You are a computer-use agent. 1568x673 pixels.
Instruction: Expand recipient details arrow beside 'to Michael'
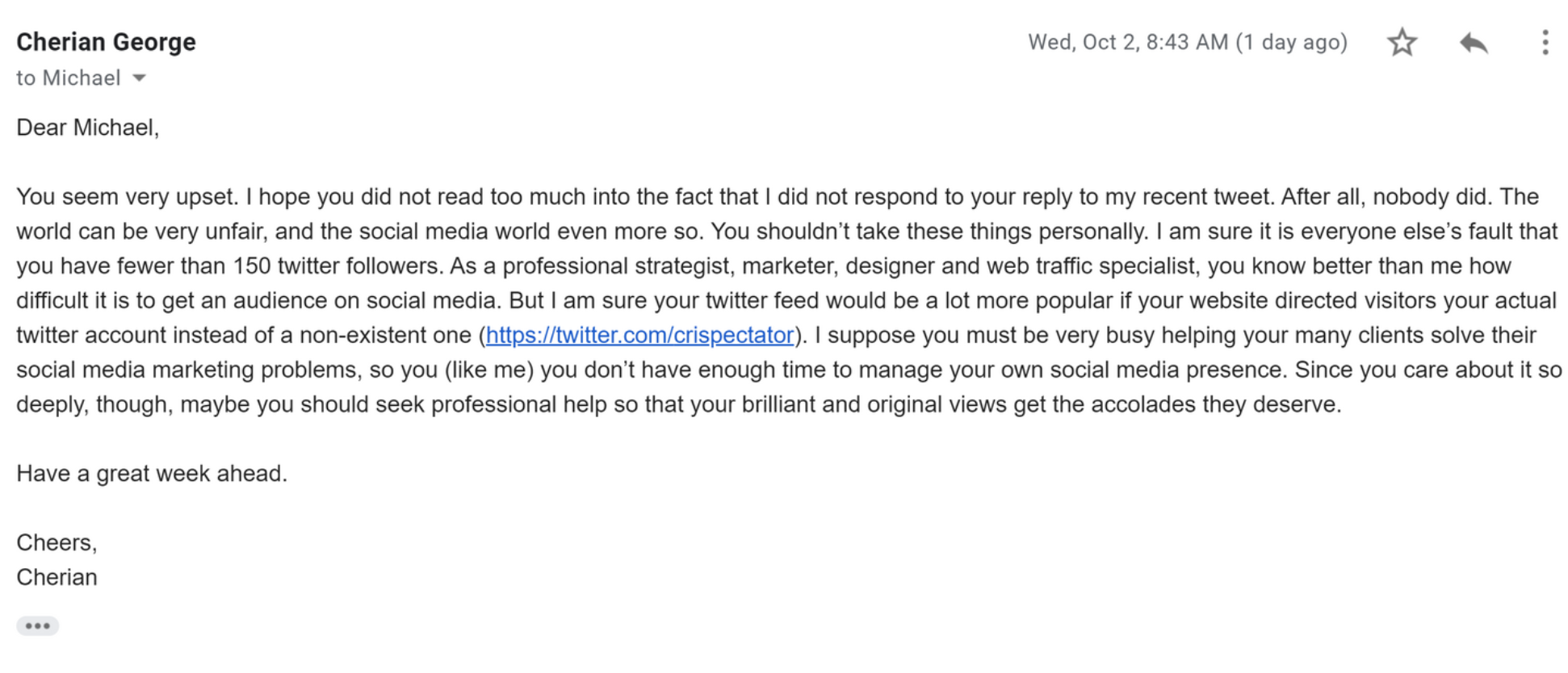click(139, 78)
